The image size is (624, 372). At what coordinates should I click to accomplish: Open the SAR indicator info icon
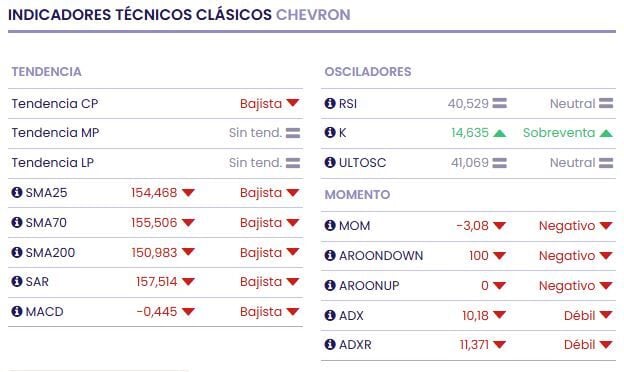tap(17, 282)
